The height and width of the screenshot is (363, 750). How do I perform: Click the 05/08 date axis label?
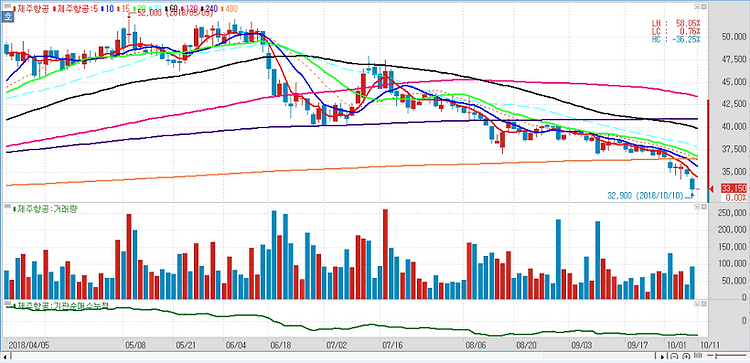(134, 344)
